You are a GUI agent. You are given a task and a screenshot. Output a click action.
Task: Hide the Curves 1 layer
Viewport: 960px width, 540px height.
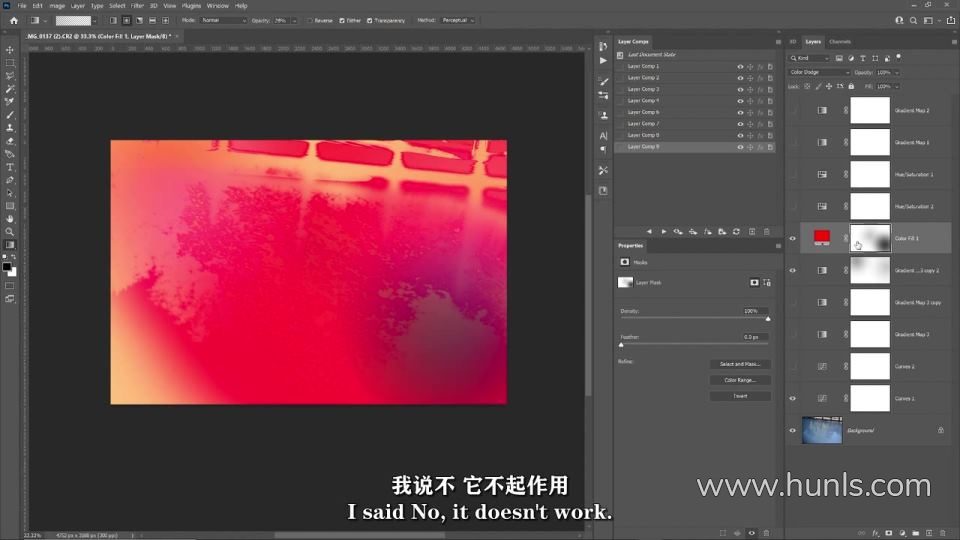coord(792,399)
